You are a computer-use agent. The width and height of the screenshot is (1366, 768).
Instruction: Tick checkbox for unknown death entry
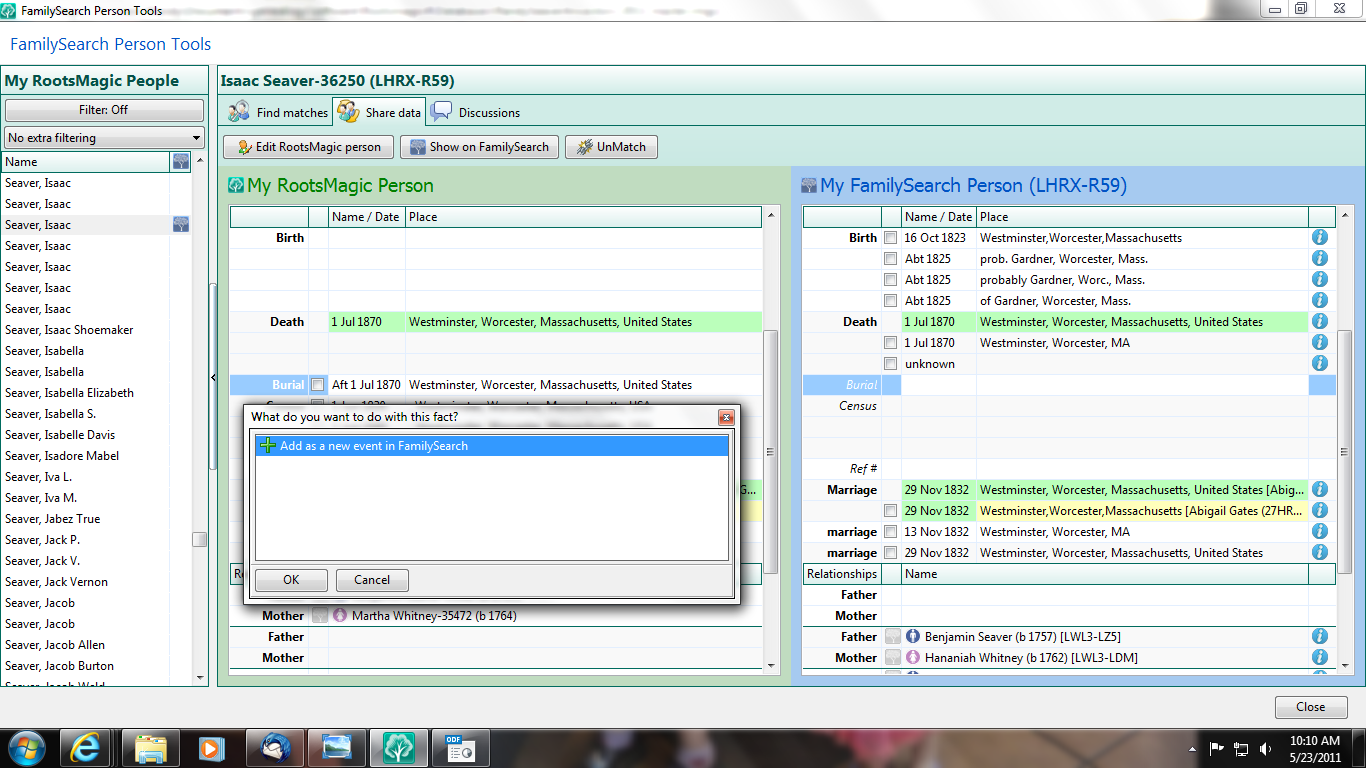(890, 364)
